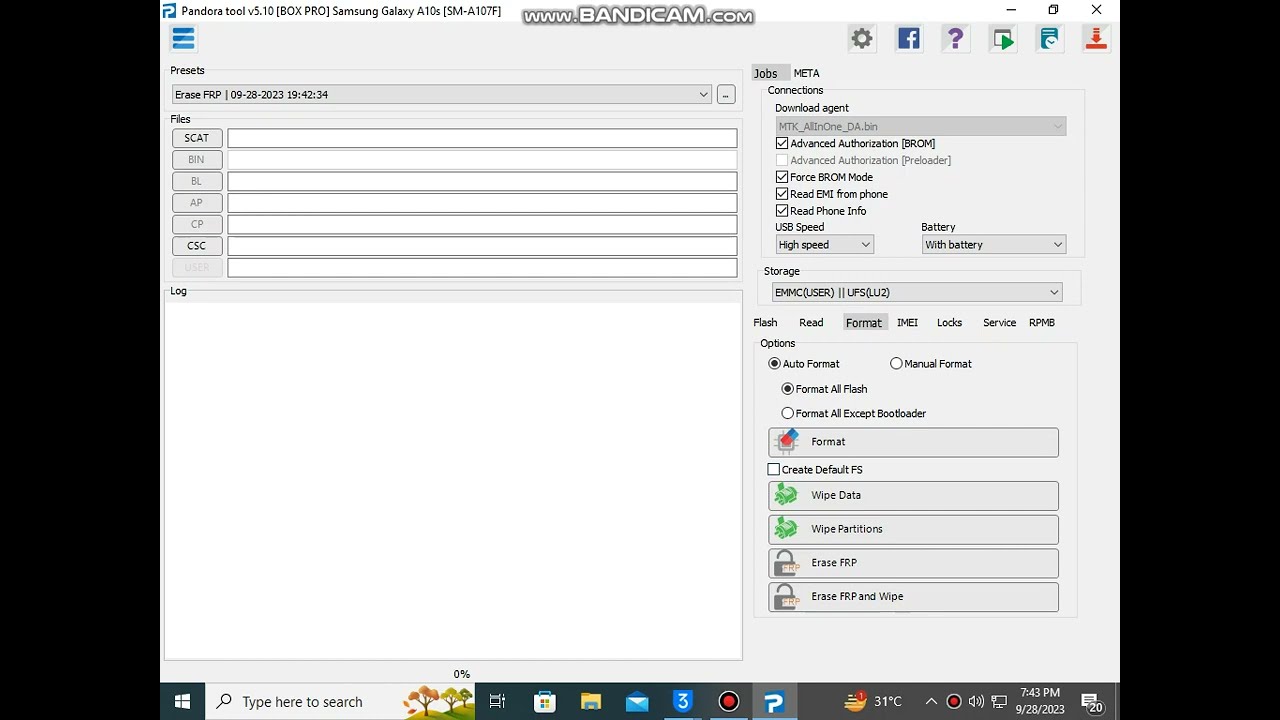
Task: Toggle Advanced Authorization [BROM] checkbox
Action: click(782, 144)
